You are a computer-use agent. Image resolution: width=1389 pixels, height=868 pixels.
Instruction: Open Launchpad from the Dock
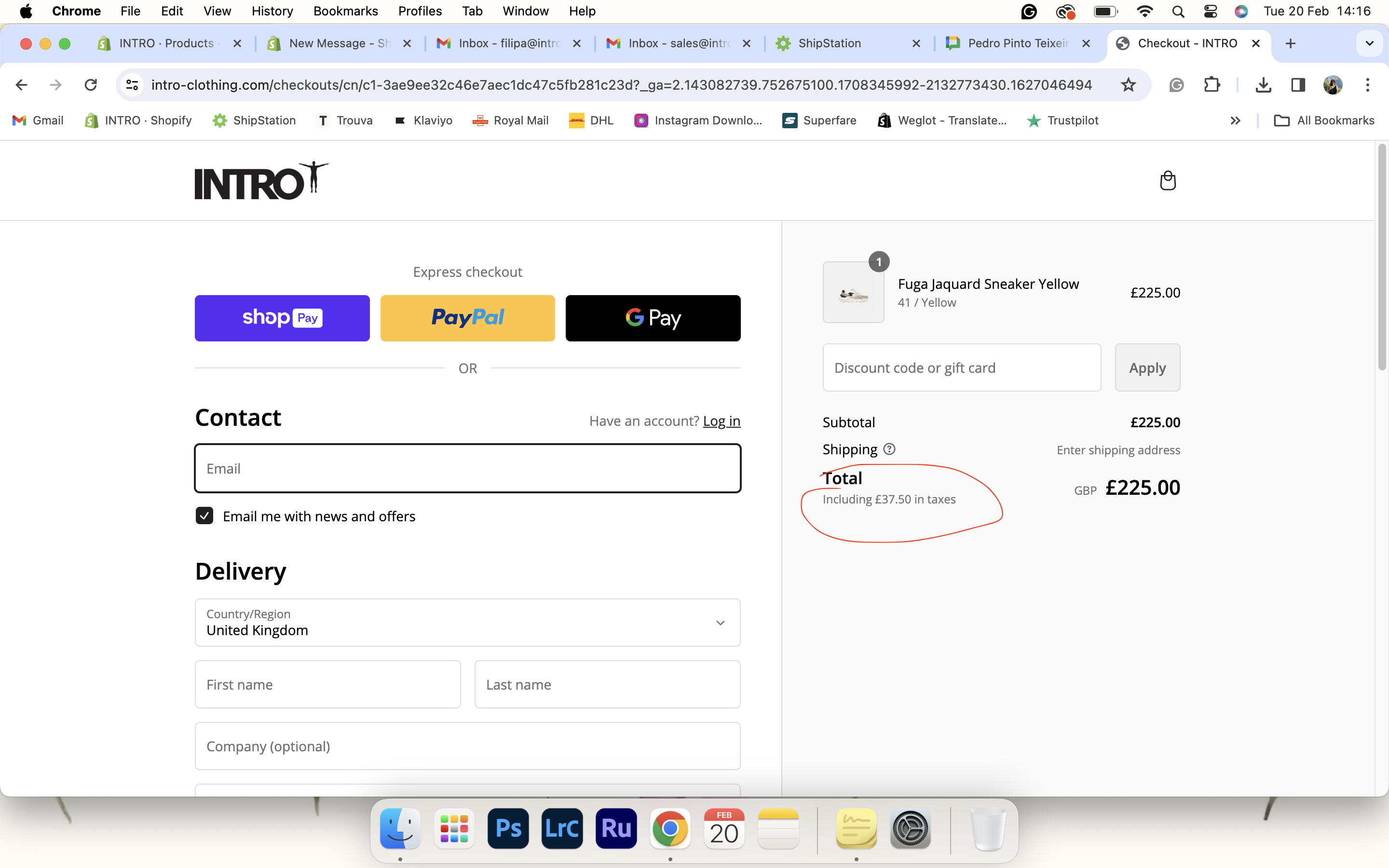tap(454, 828)
